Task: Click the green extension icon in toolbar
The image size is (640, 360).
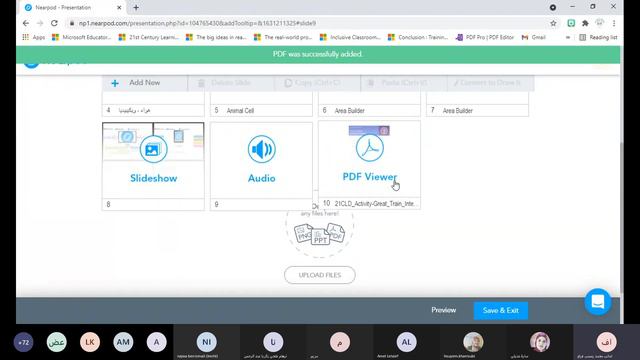Action: point(571,23)
